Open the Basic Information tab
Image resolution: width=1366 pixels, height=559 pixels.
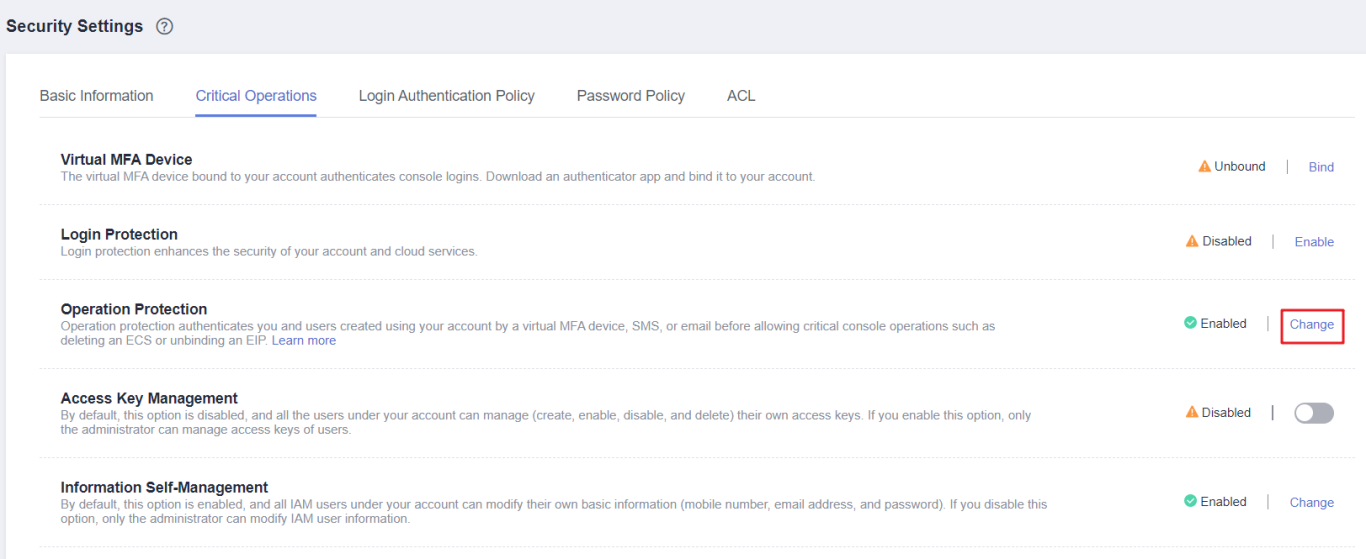click(x=96, y=96)
